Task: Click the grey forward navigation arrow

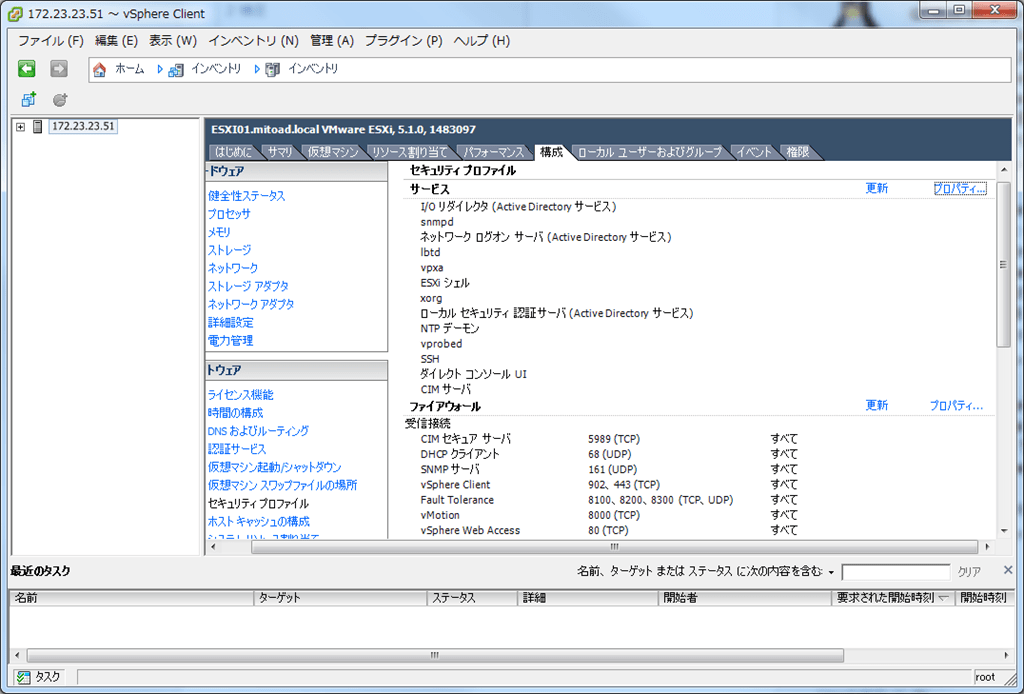Action: pyautogui.click(x=59, y=69)
